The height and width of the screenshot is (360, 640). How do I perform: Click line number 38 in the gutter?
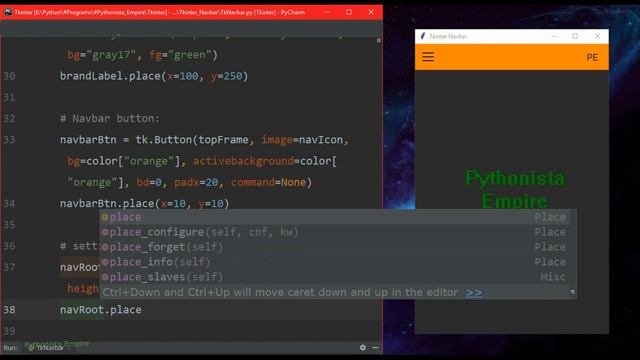pos(9,310)
